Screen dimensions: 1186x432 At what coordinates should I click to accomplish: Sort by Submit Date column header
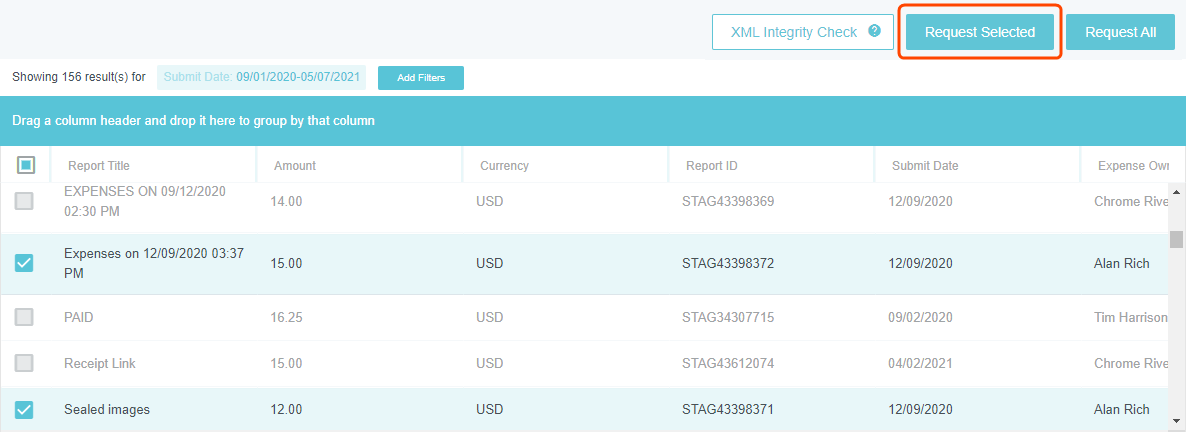coord(925,166)
